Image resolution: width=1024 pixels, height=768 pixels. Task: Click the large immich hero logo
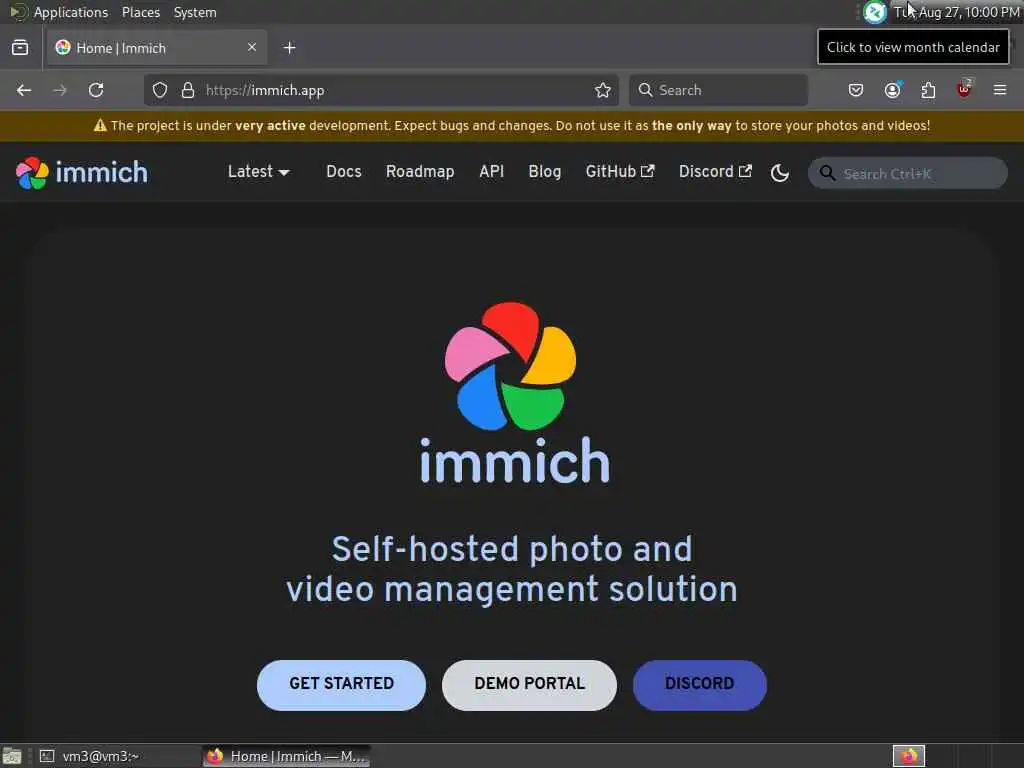click(514, 394)
